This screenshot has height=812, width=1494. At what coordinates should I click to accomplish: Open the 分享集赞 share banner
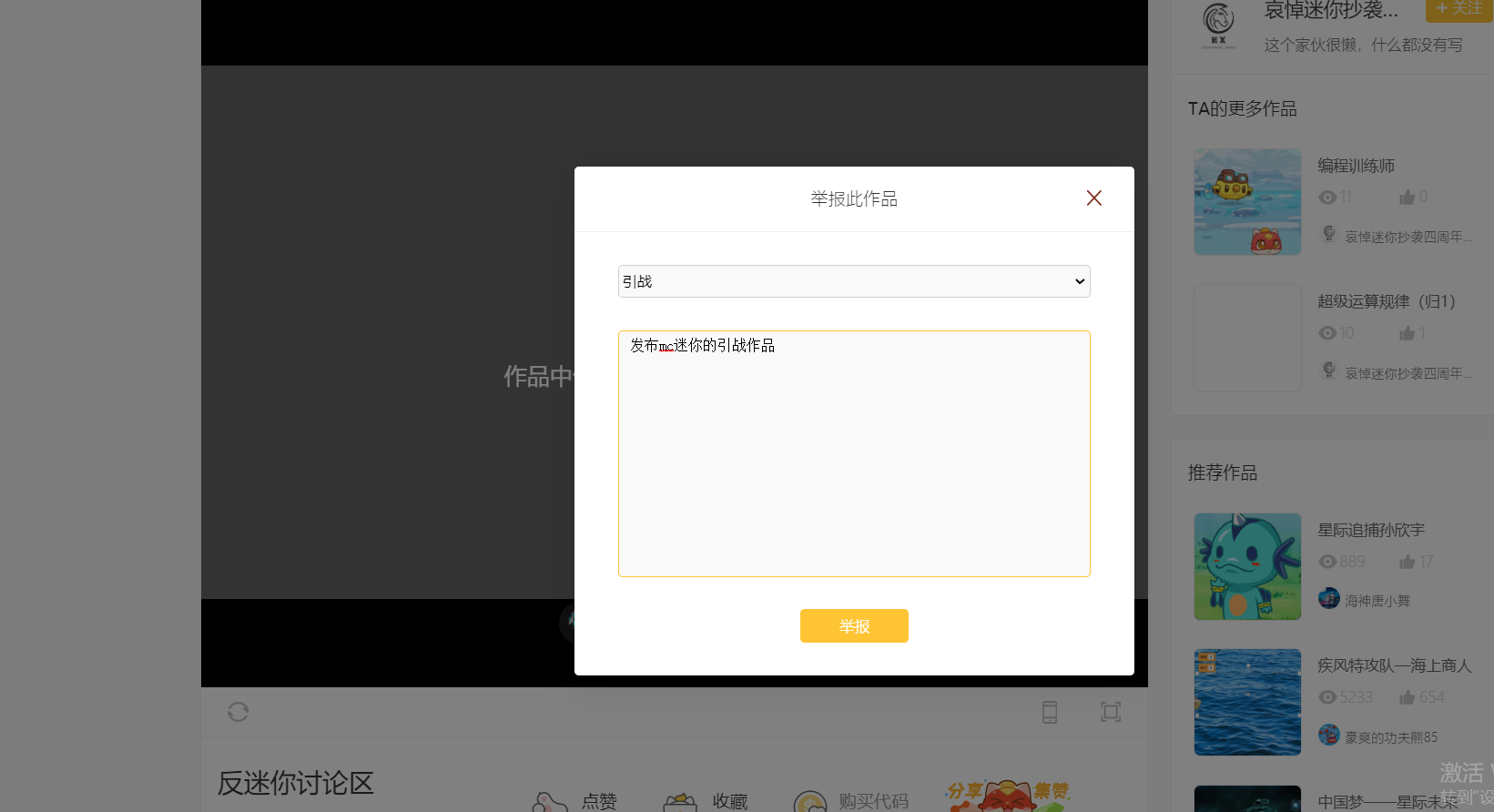click(1008, 796)
